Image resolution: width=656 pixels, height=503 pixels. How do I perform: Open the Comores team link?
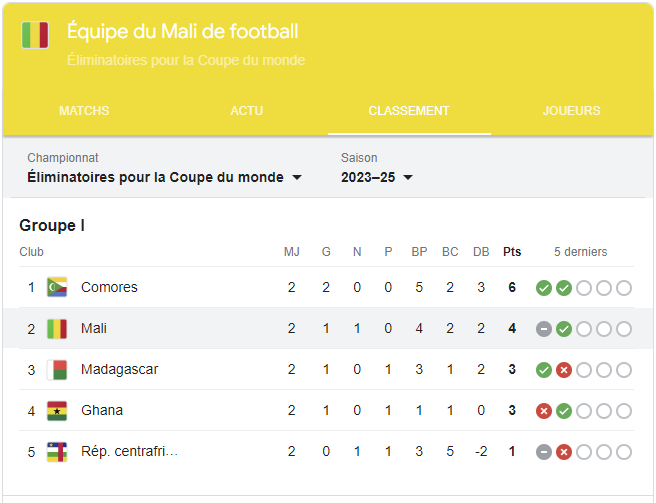109,287
